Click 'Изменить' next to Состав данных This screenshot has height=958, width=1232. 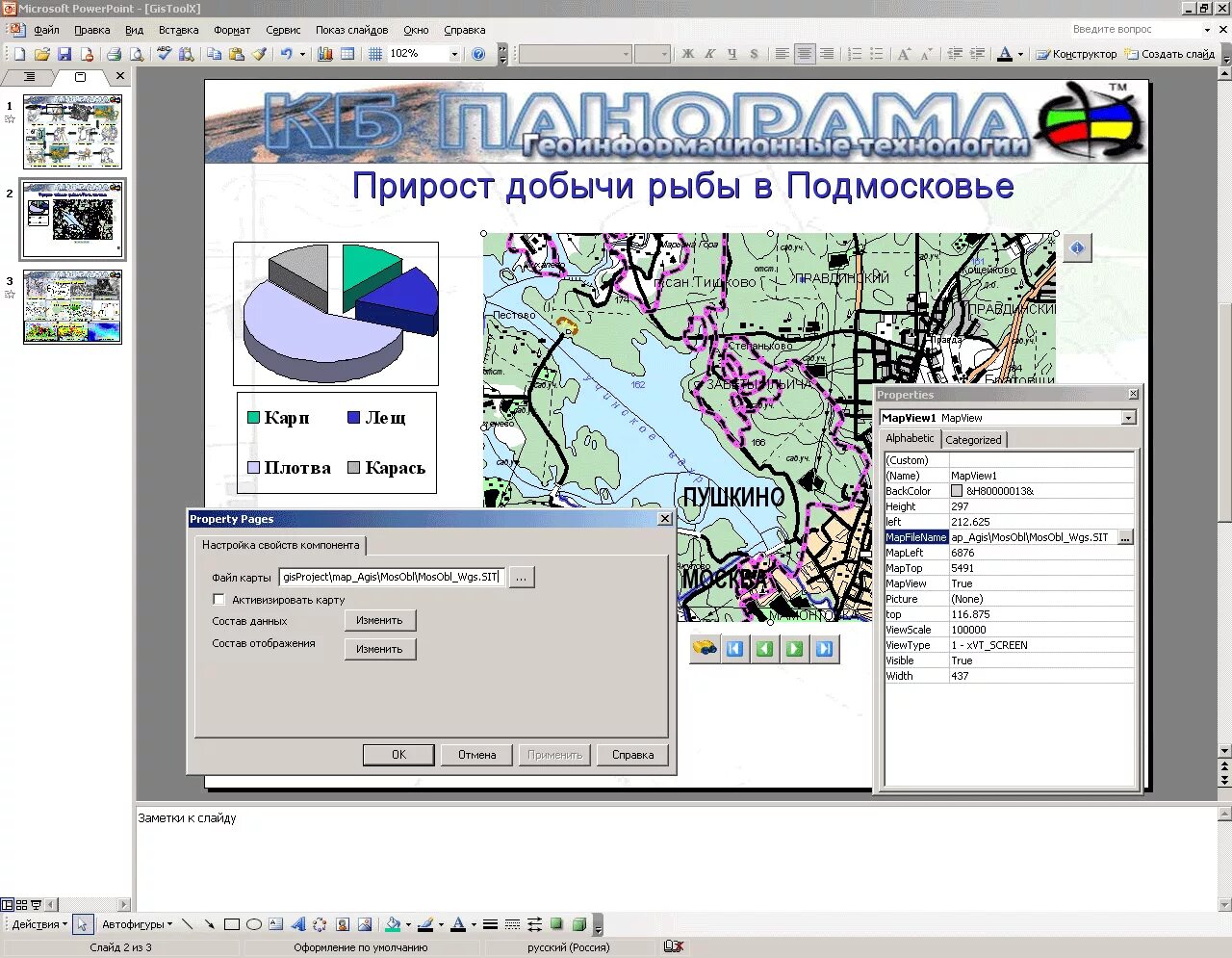click(379, 620)
